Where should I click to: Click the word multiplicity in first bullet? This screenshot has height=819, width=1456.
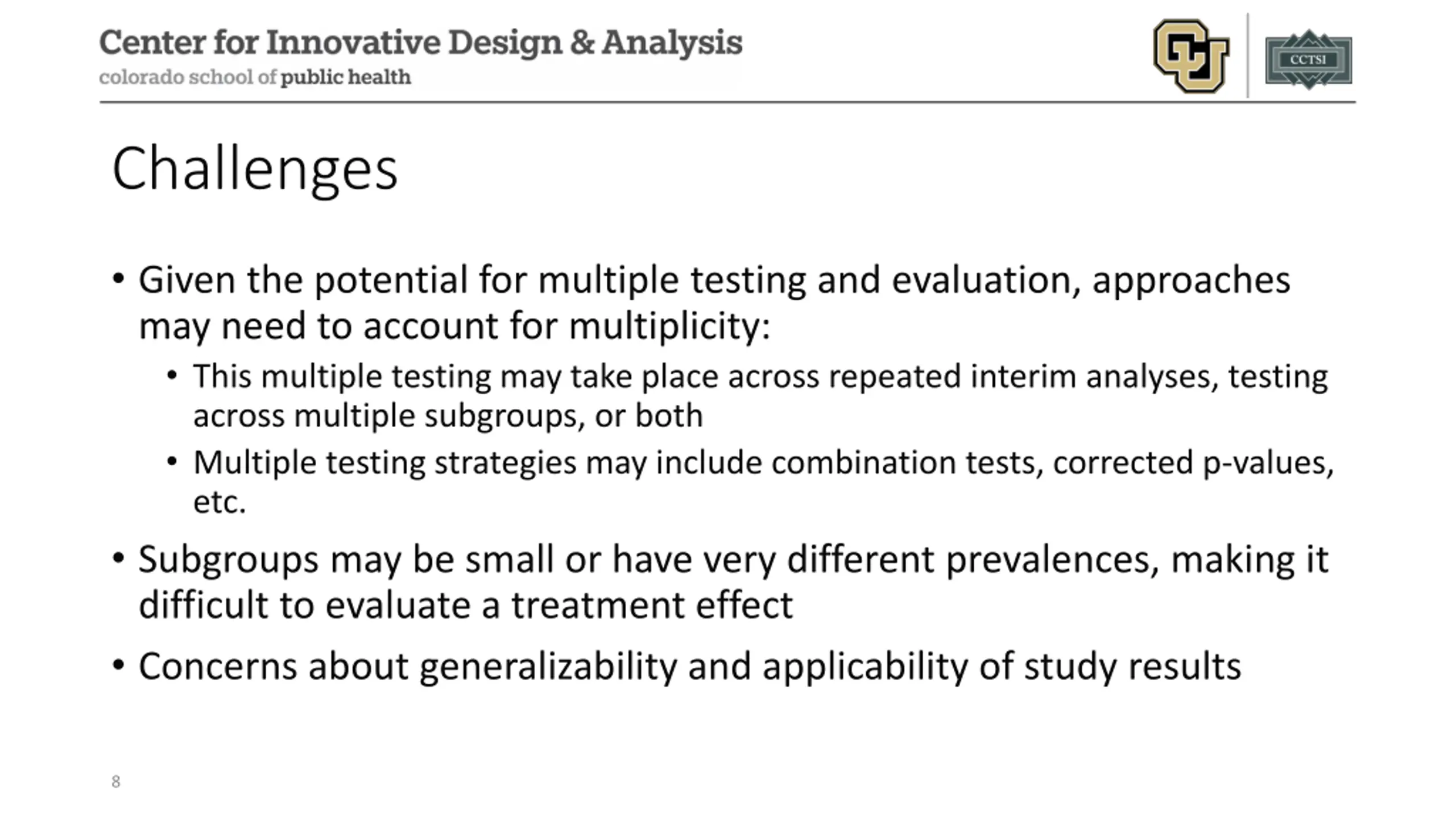(x=669, y=326)
